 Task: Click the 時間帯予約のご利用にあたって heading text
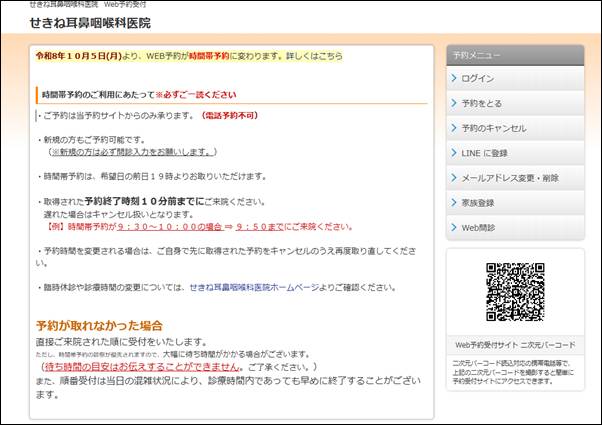(98, 95)
